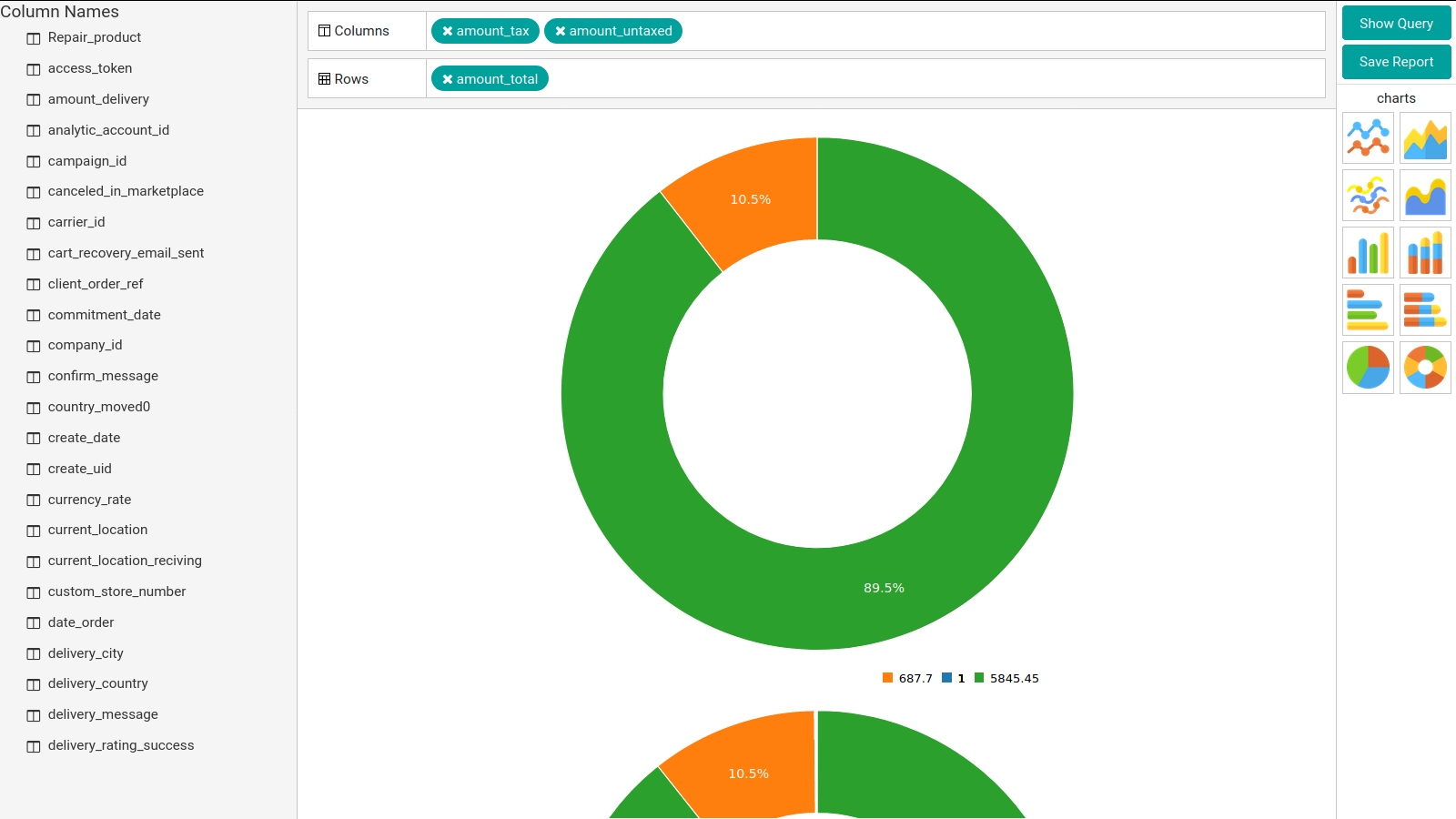Select confirm_message column name

(103, 376)
